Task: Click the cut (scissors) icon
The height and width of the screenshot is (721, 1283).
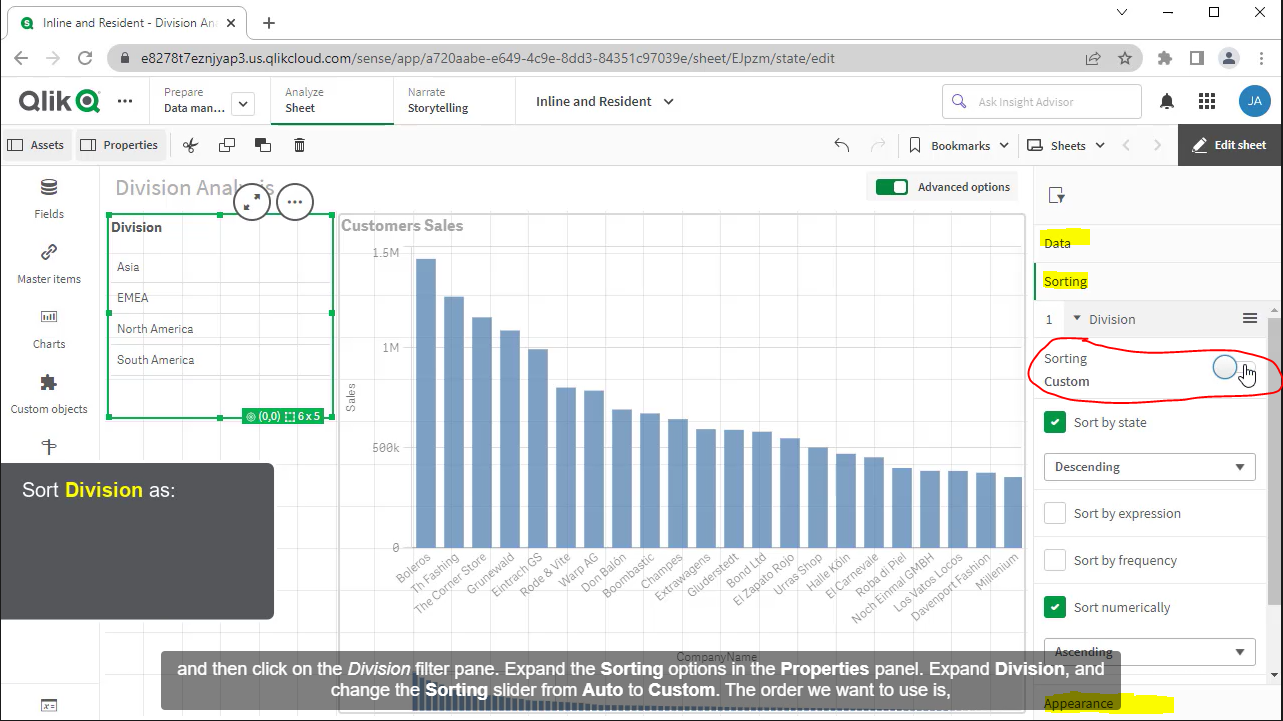Action: click(191, 145)
